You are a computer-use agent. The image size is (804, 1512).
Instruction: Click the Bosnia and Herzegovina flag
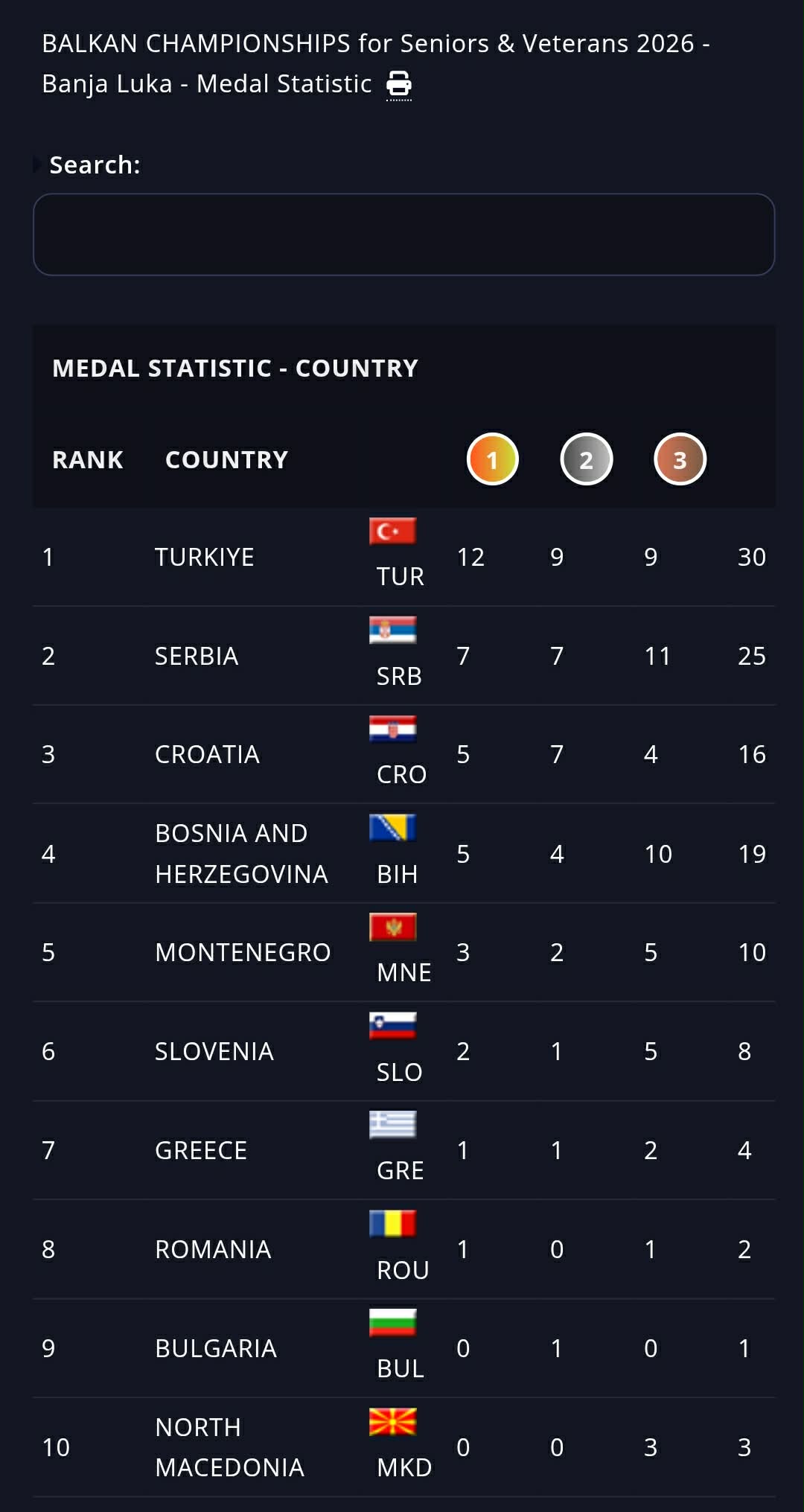pyautogui.click(x=392, y=828)
